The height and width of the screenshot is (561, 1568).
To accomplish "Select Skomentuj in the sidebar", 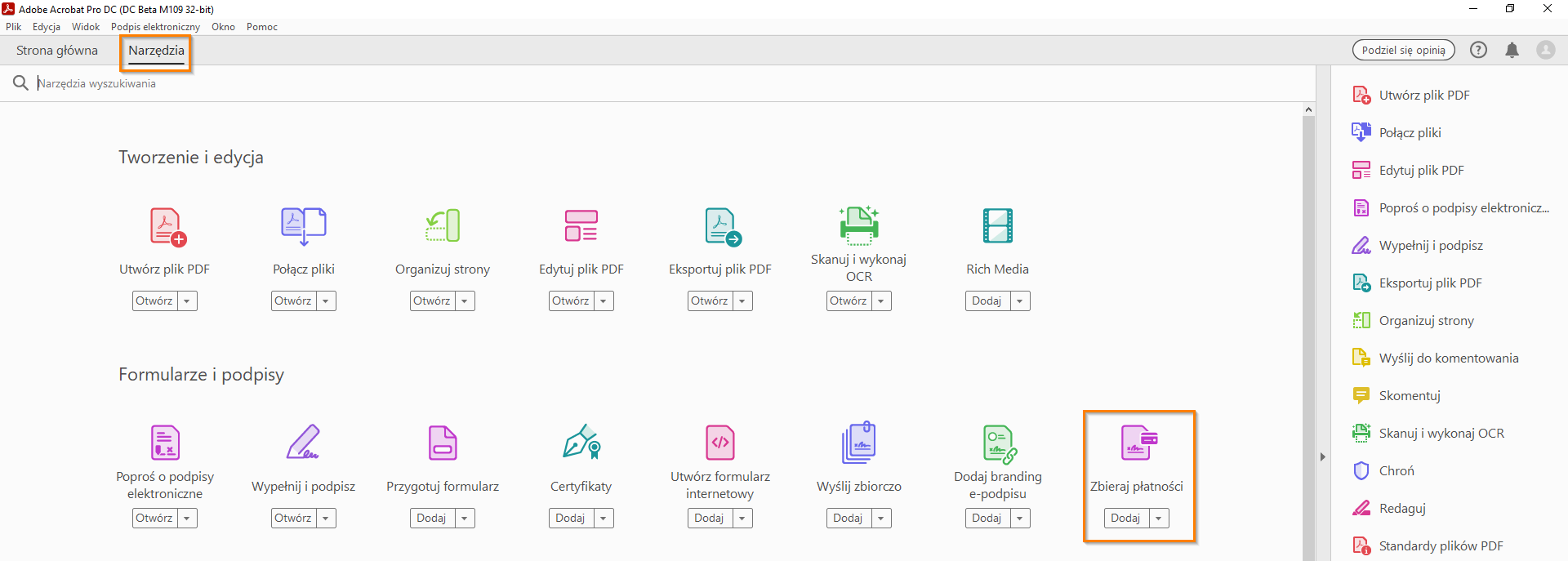I will (1396, 395).
